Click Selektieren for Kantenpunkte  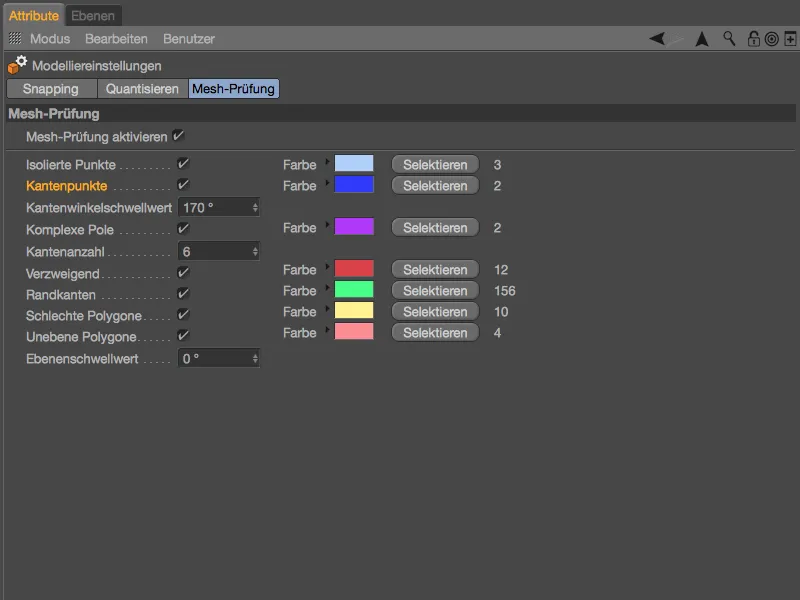point(435,186)
